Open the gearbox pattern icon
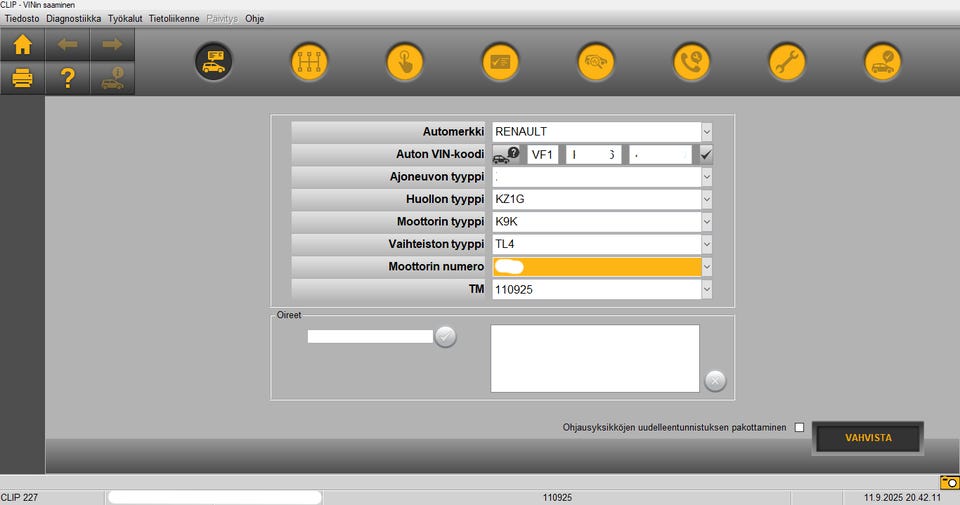Viewport: 960px width, 505px height. 309,61
